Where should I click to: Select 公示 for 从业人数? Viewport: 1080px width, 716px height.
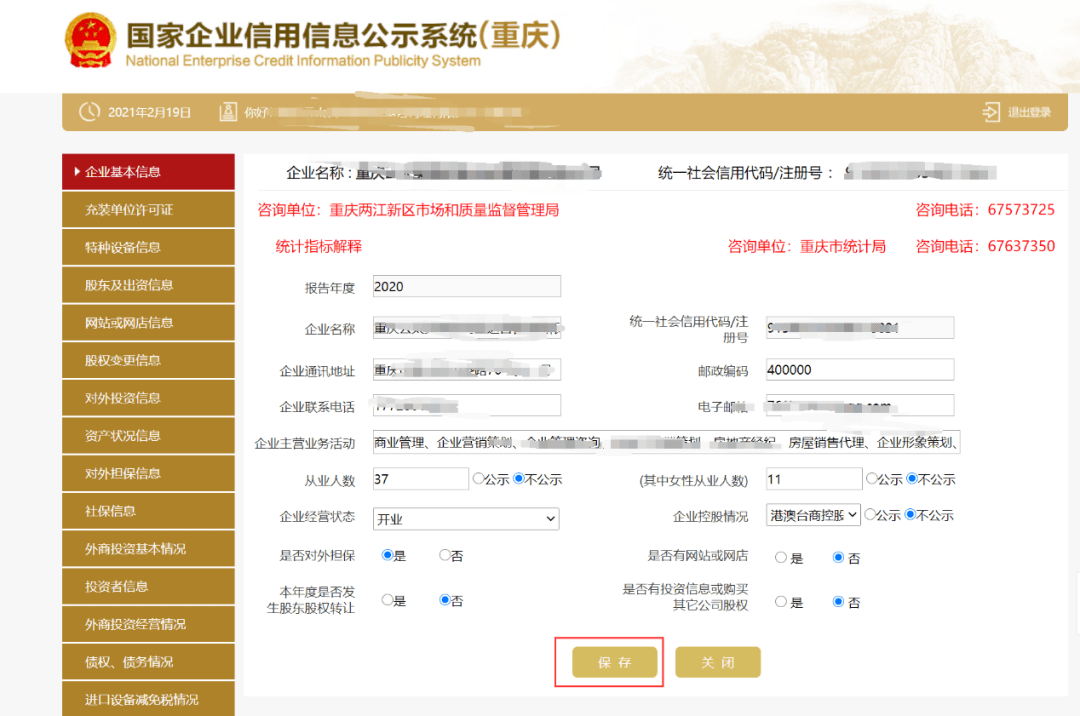coord(479,478)
